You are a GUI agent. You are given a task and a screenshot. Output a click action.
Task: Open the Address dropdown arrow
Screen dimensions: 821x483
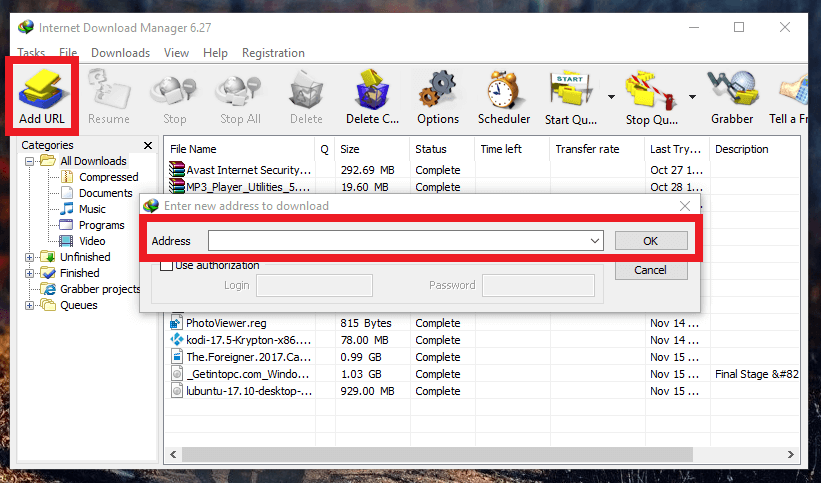595,241
